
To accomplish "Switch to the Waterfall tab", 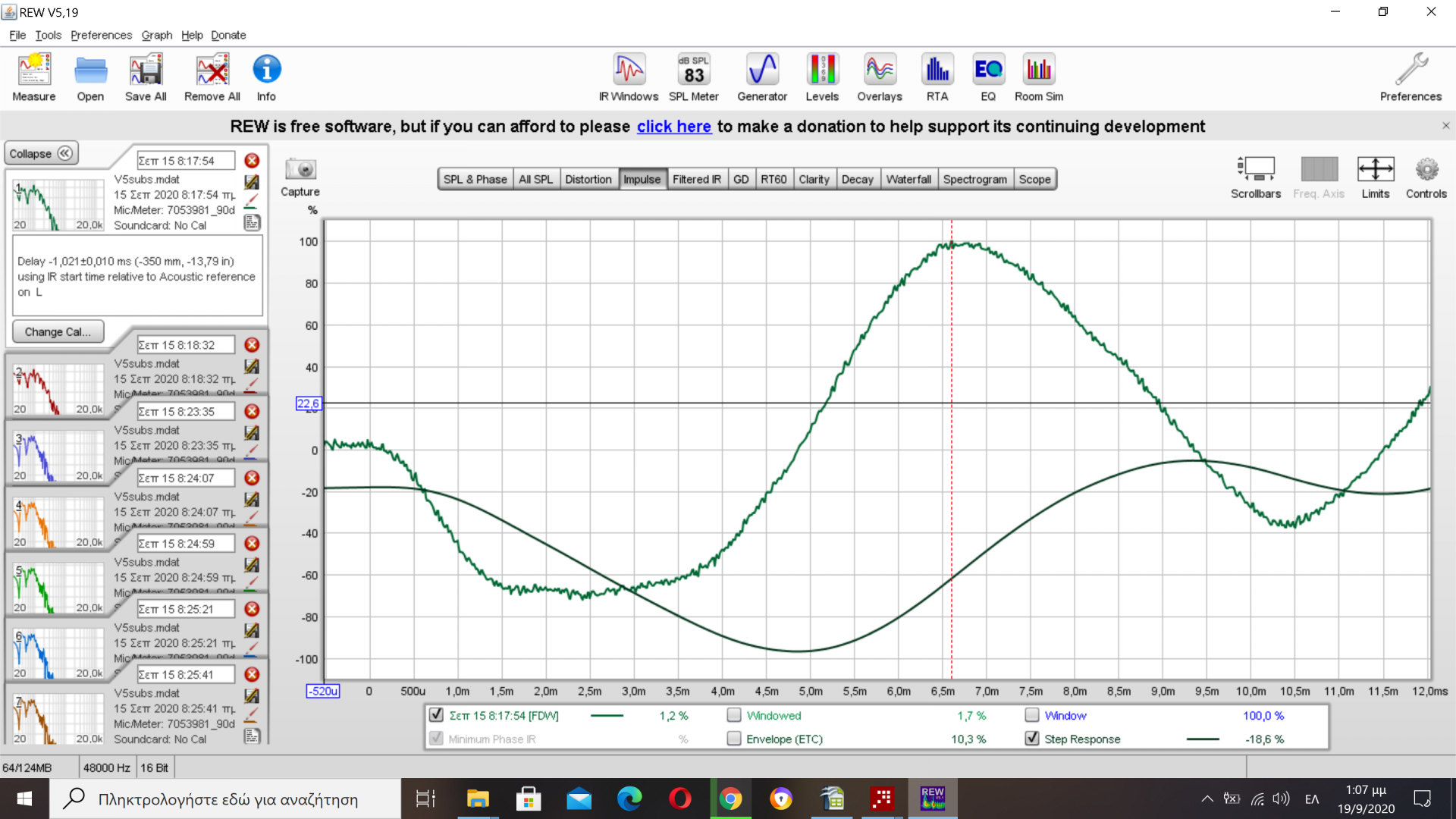I will (x=908, y=179).
